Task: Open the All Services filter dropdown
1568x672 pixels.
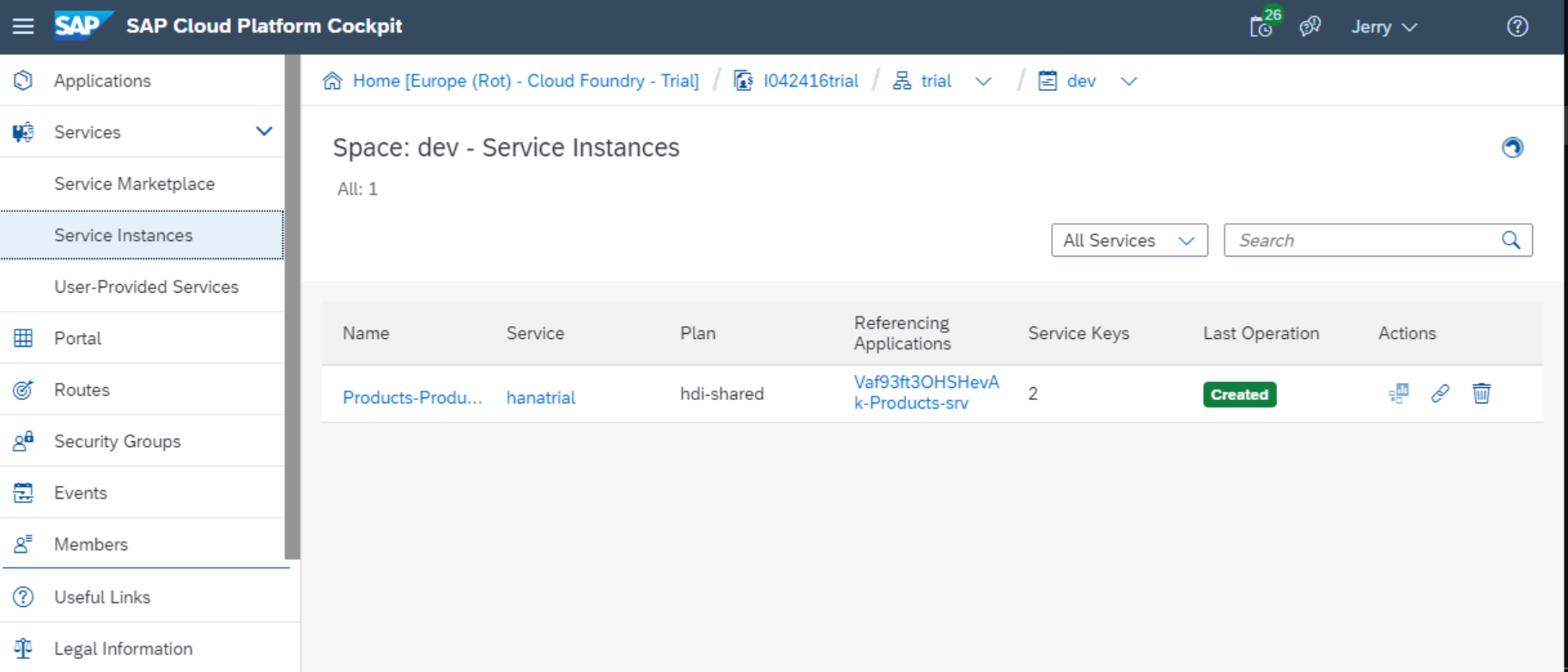Action: pos(1129,240)
